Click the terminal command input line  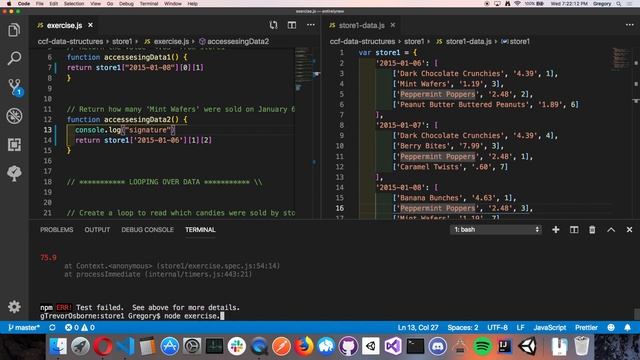[x=132, y=316]
